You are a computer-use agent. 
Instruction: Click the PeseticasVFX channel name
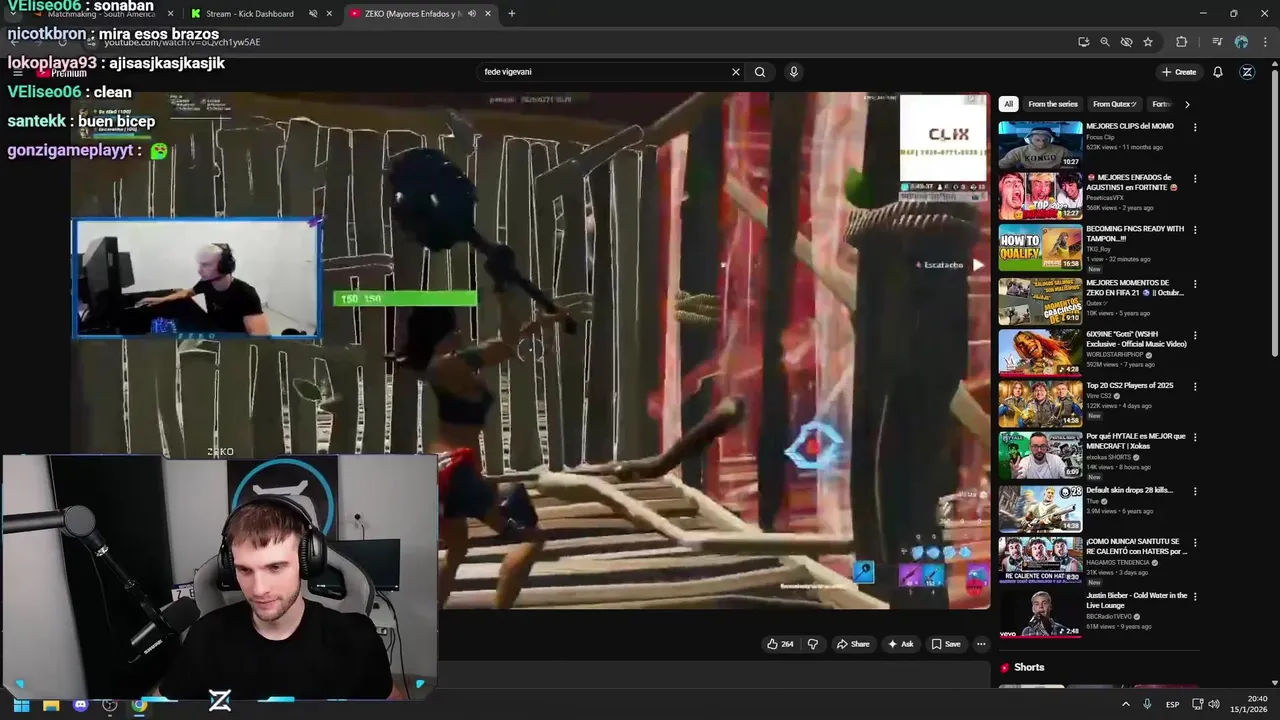point(1105,198)
